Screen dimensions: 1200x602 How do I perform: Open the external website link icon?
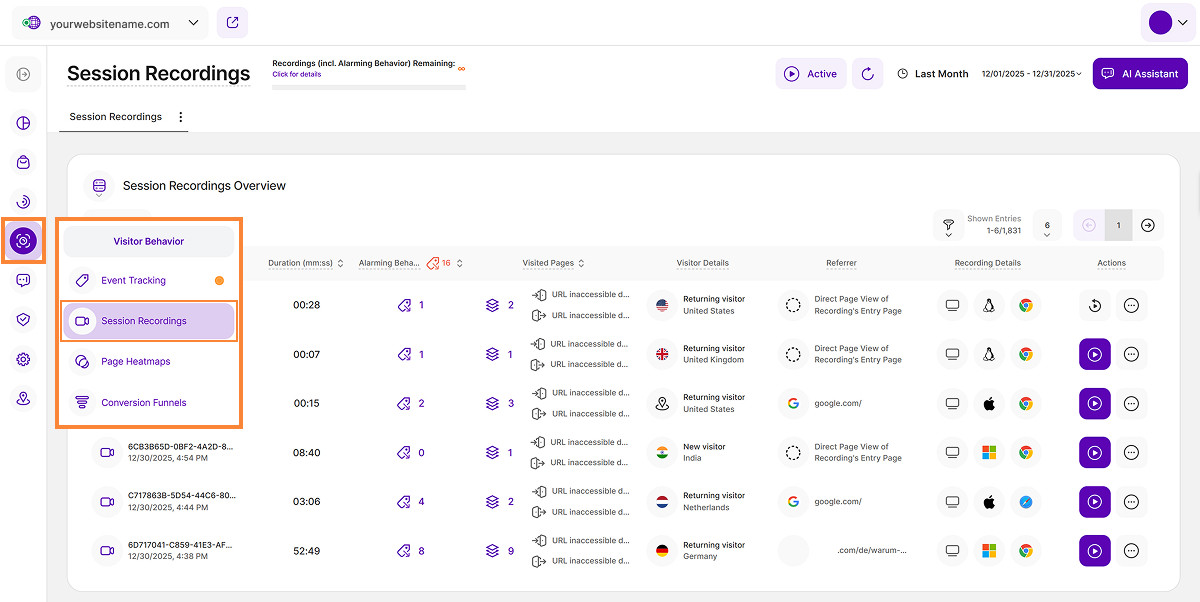pyautogui.click(x=232, y=23)
